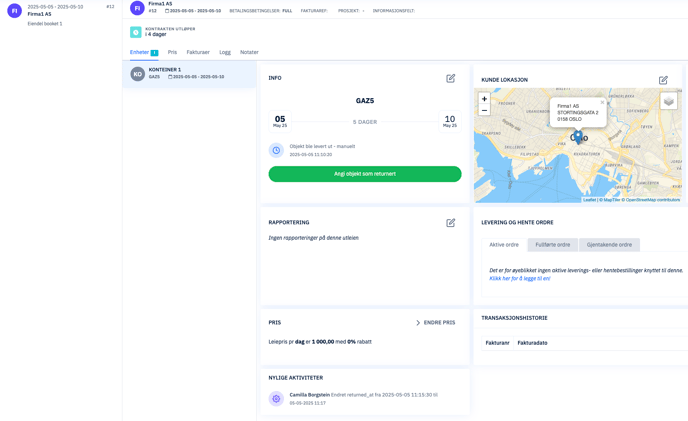Image resolution: width=688 pixels, height=421 pixels.
Task: Click ENDRE PRIS link
Action: click(x=439, y=323)
